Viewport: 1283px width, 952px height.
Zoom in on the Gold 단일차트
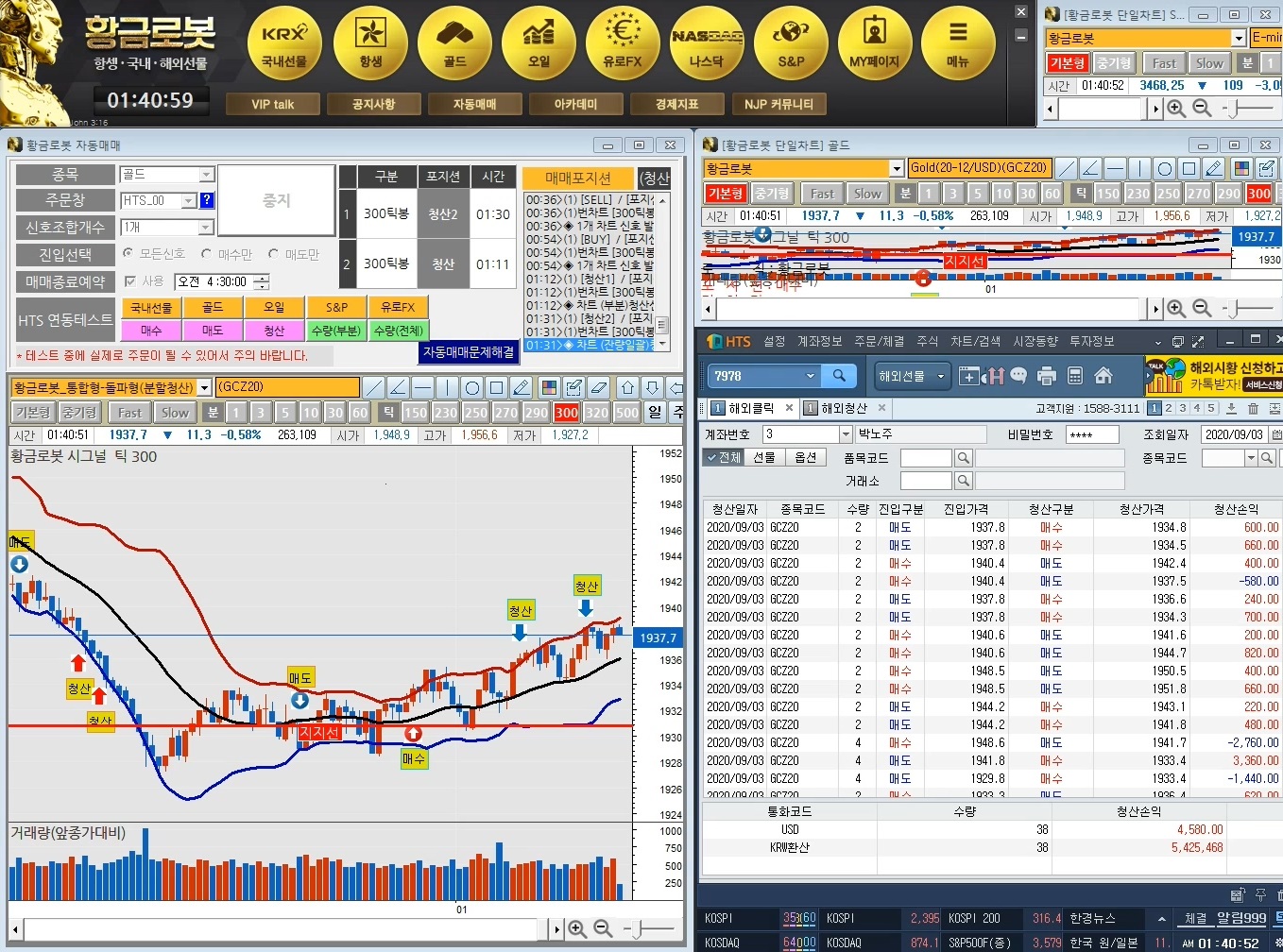(1176, 308)
